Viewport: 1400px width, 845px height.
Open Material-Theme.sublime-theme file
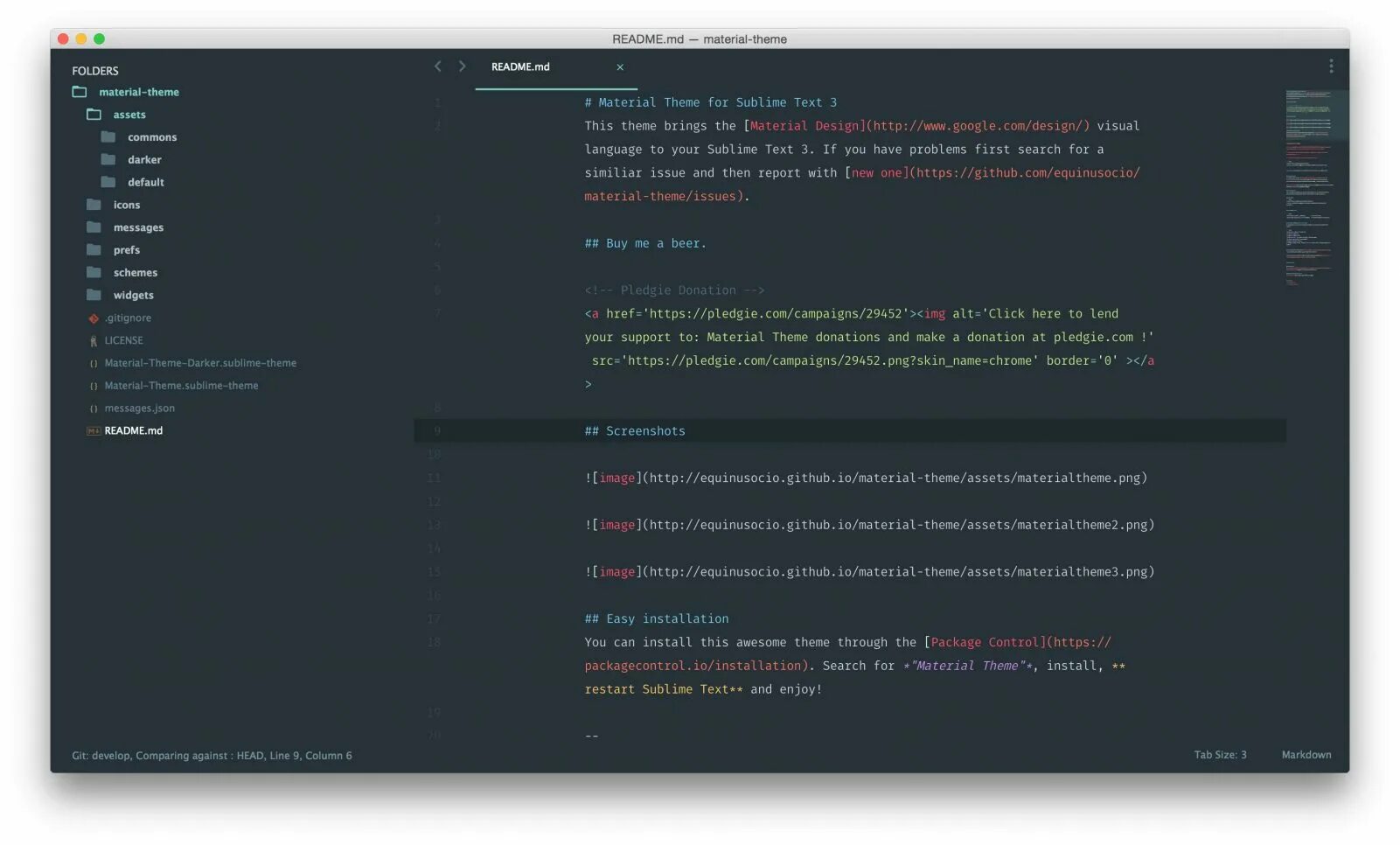coord(181,386)
